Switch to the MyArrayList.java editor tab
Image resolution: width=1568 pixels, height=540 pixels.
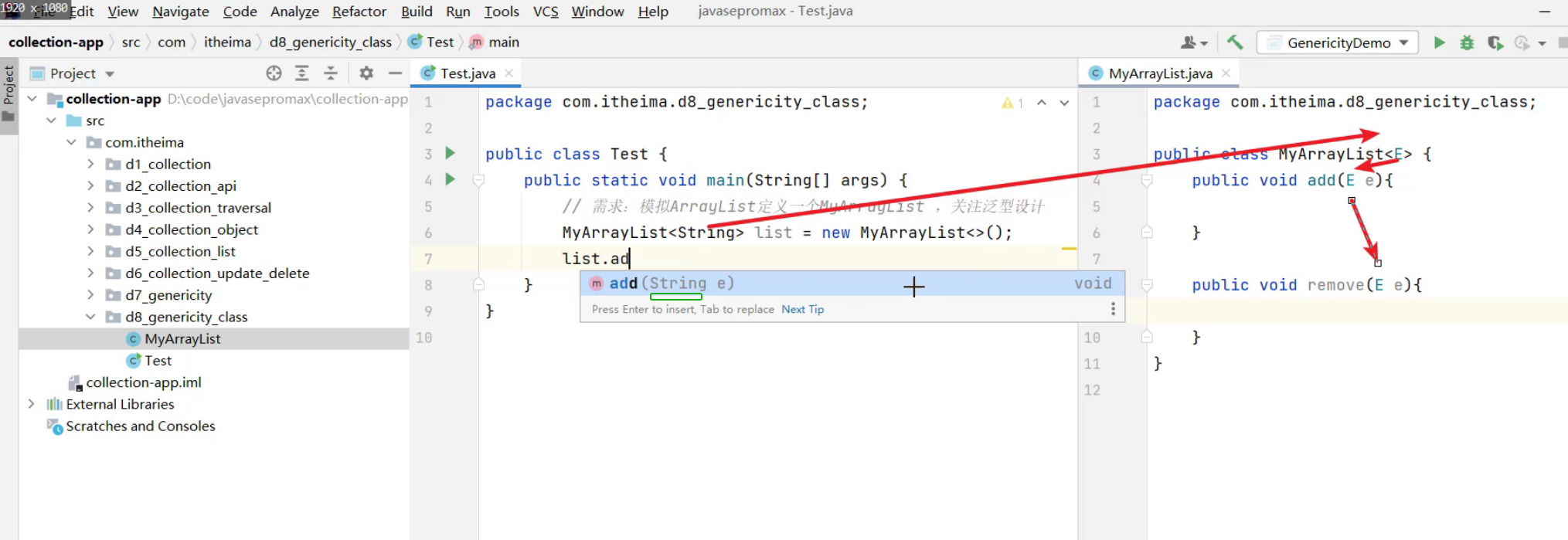[x=1160, y=73]
